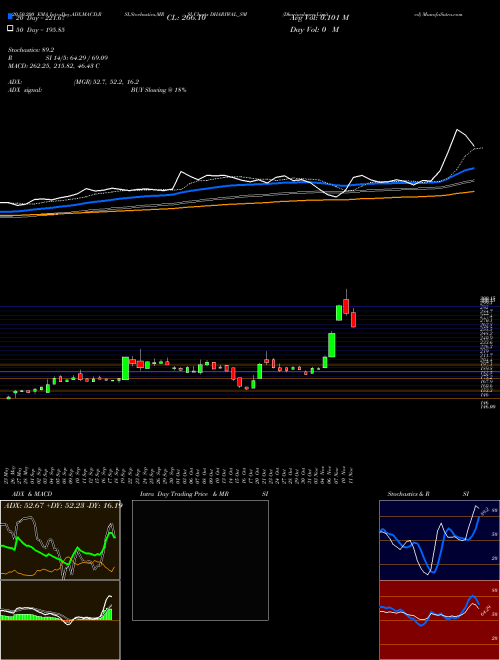Click the tall green candle below the peak
500x660 pixels.
pyautogui.click(x=332, y=345)
